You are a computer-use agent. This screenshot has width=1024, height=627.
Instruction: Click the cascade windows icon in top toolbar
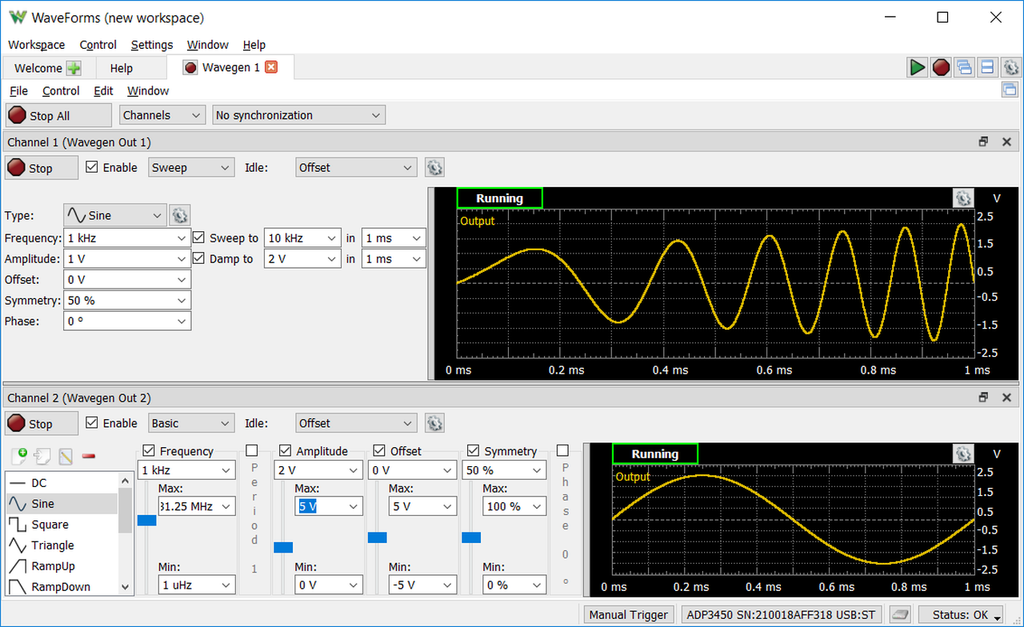(964, 68)
